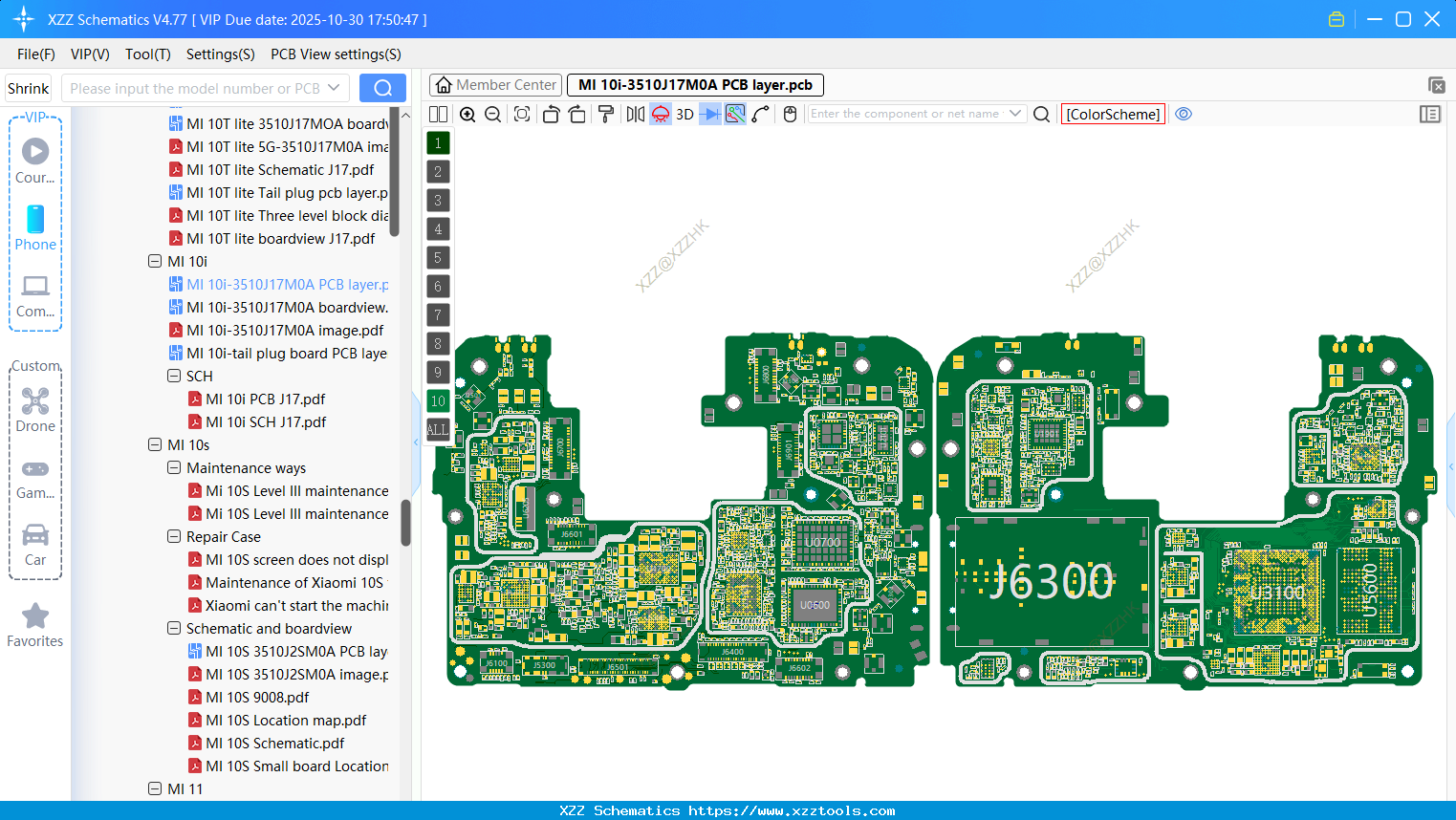This screenshot has height=820, width=1456.
Task: Open the Phone section in VIP sidebar
Action: coord(35,229)
